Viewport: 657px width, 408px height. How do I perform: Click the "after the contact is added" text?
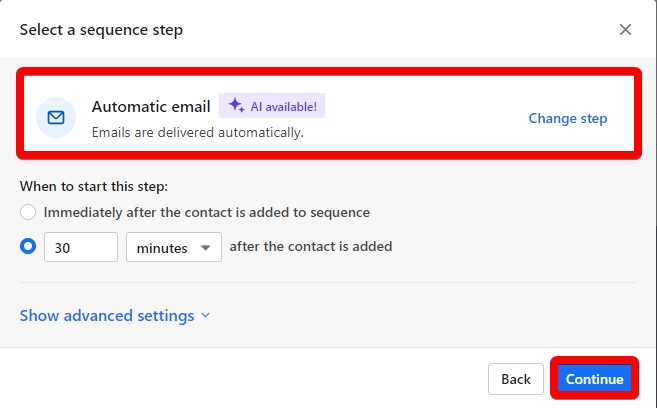(310, 246)
